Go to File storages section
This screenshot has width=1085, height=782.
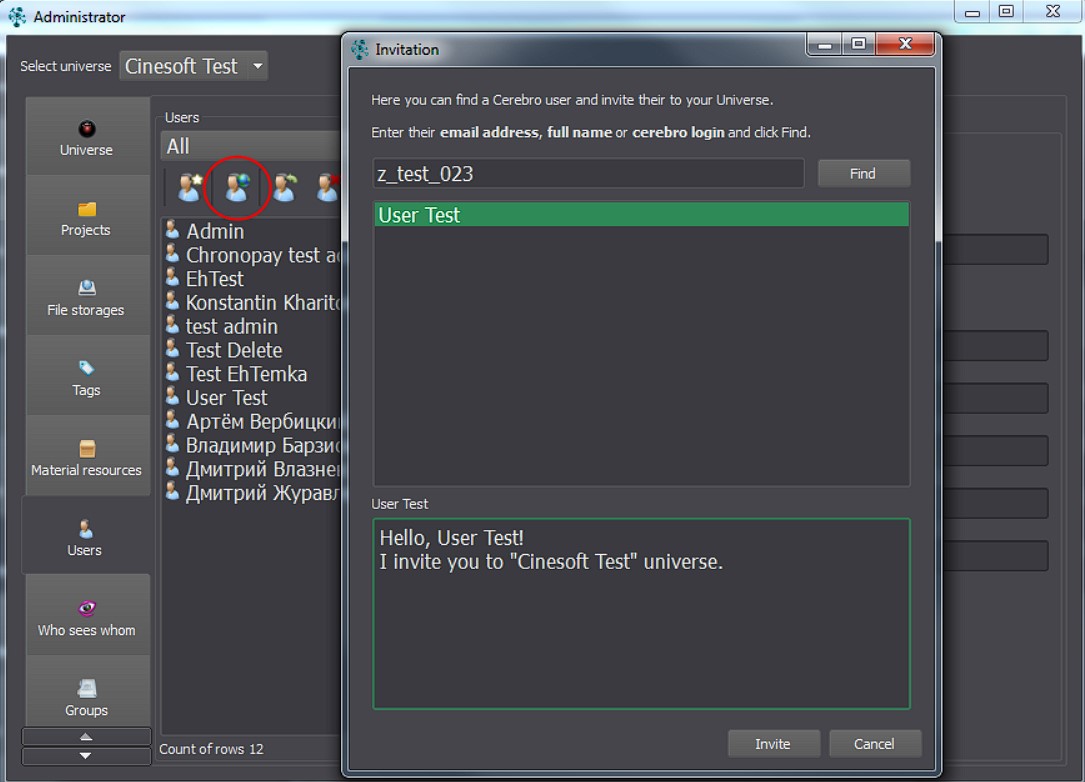(86, 295)
